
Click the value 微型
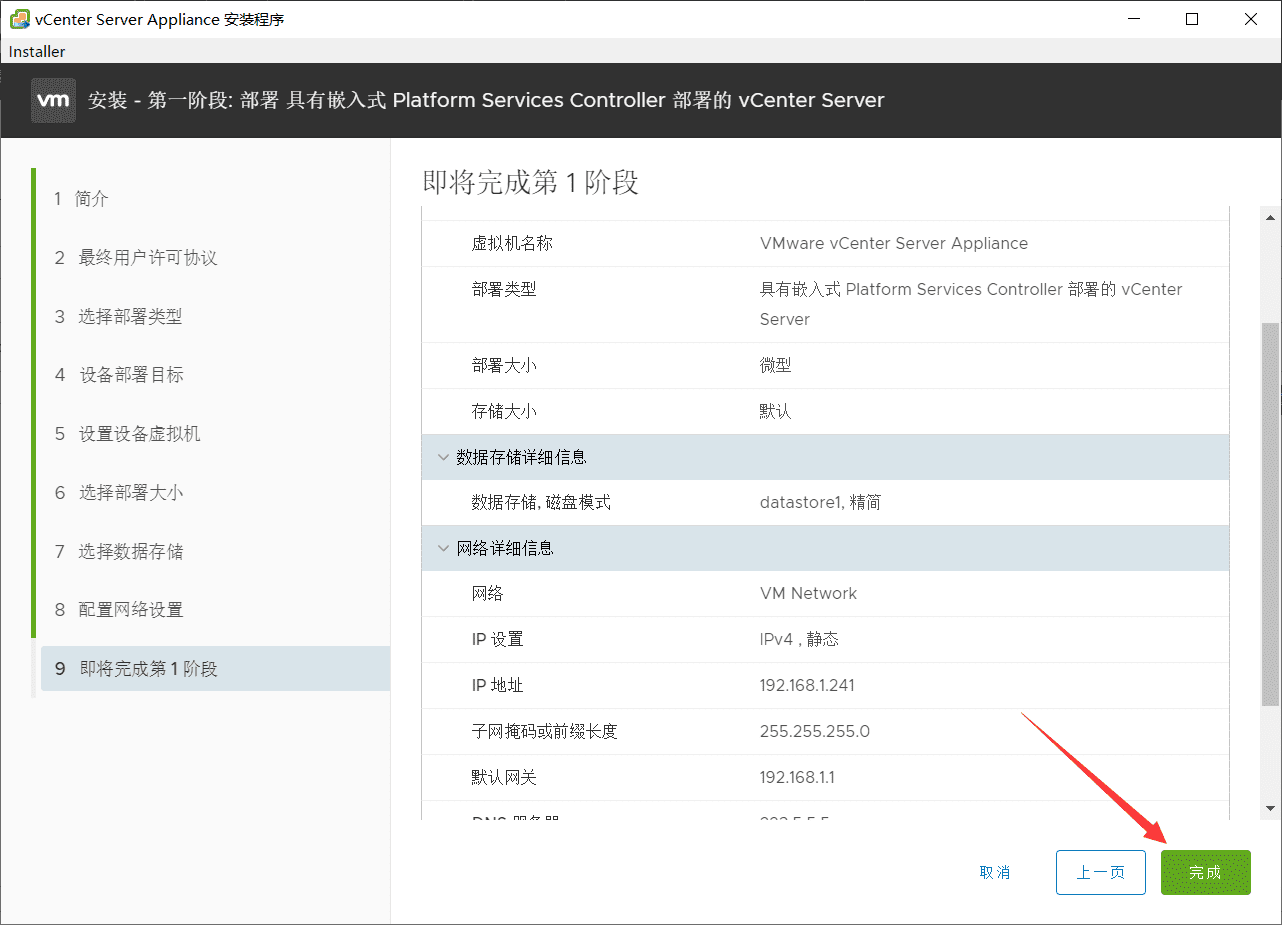tap(776, 365)
